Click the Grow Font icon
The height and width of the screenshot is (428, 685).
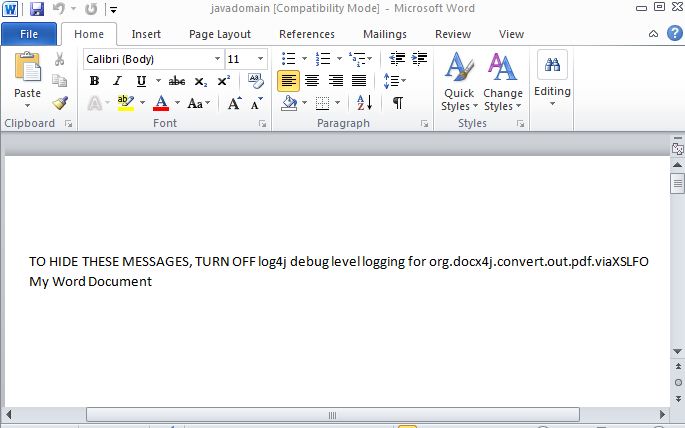click(x=234, y=103)
